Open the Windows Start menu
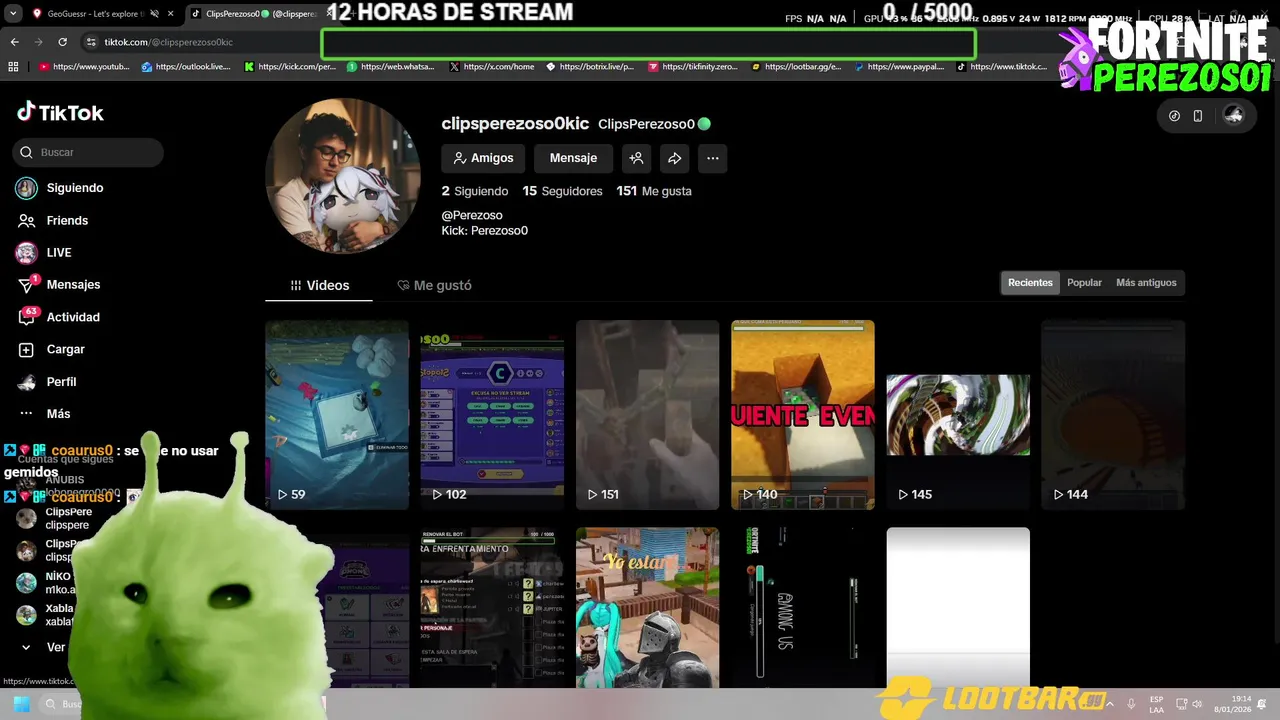Image resolution: width=1280 pixels, height=720 pixels. (22, 704)
